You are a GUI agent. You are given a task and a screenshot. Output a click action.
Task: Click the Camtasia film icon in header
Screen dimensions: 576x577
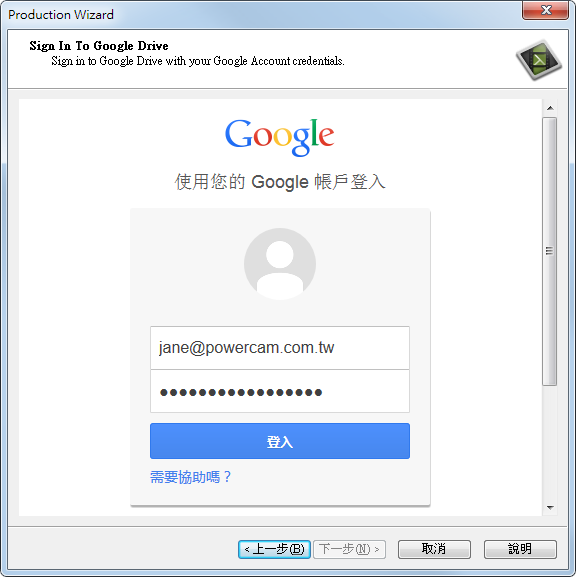click(x=539, y=59)
